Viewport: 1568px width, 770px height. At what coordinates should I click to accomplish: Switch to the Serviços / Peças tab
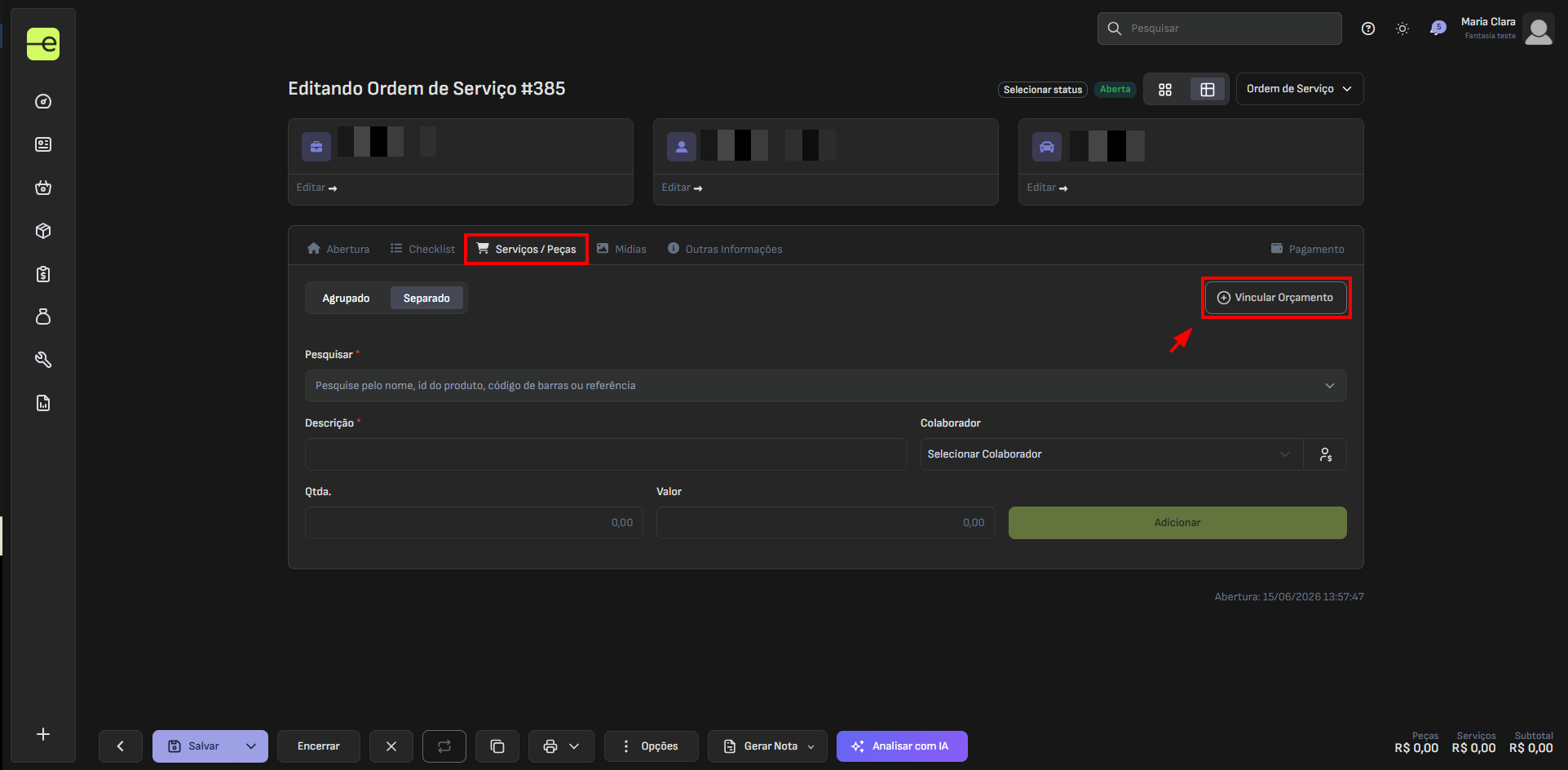coord(527,249)
